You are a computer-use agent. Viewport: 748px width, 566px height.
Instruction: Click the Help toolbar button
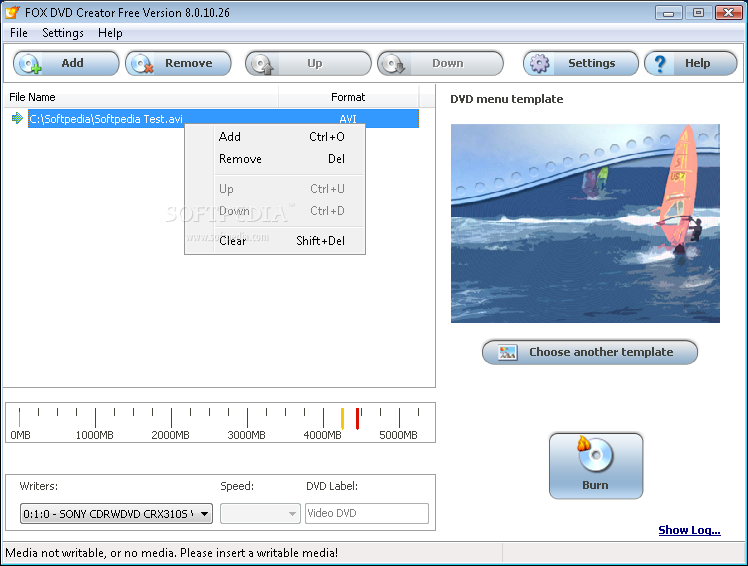pyautogui.click(x=691, y=63)
